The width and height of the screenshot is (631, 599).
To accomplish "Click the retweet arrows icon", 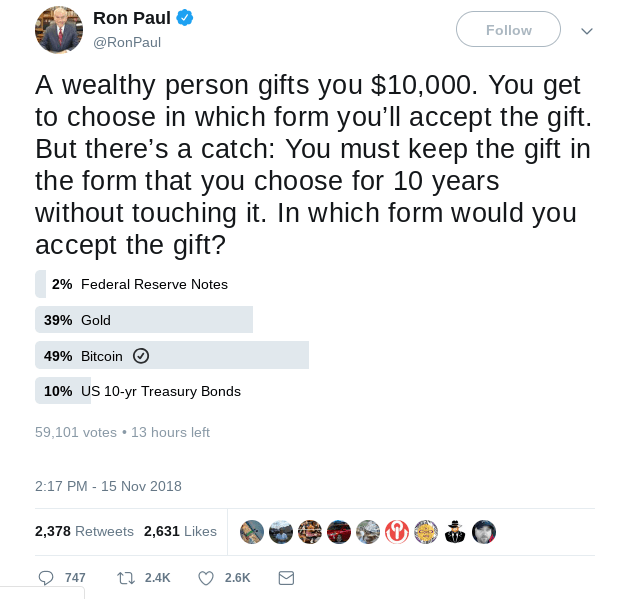I will [x=126, y=578].
